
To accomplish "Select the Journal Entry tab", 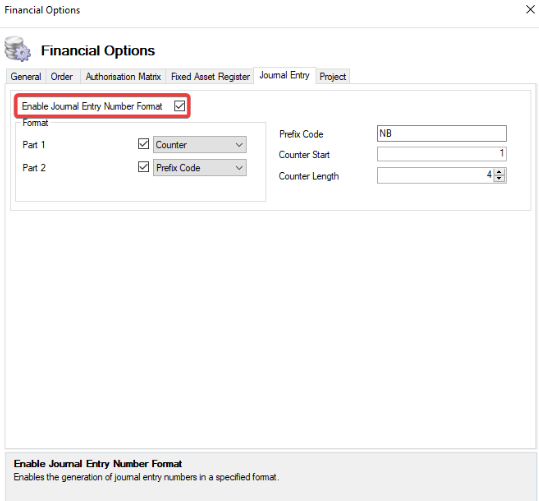I will [284, 75].
